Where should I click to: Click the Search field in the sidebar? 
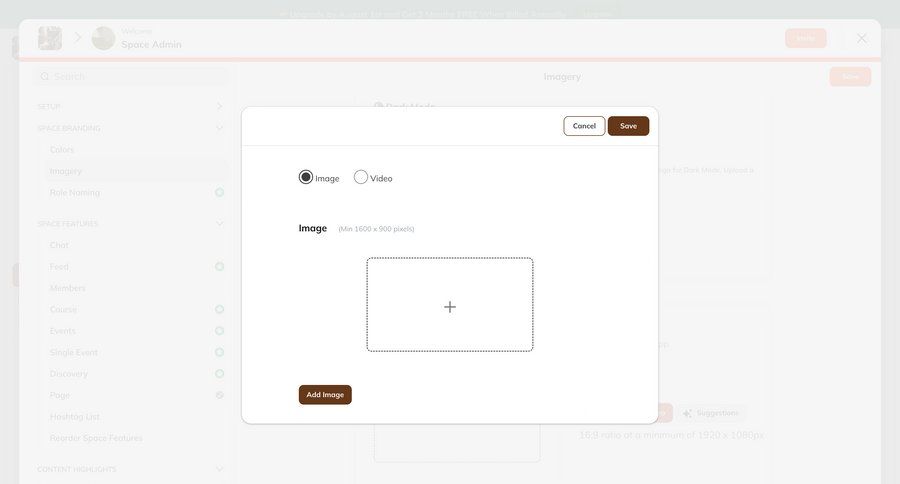pyautogui.click(x=133, y=76)
